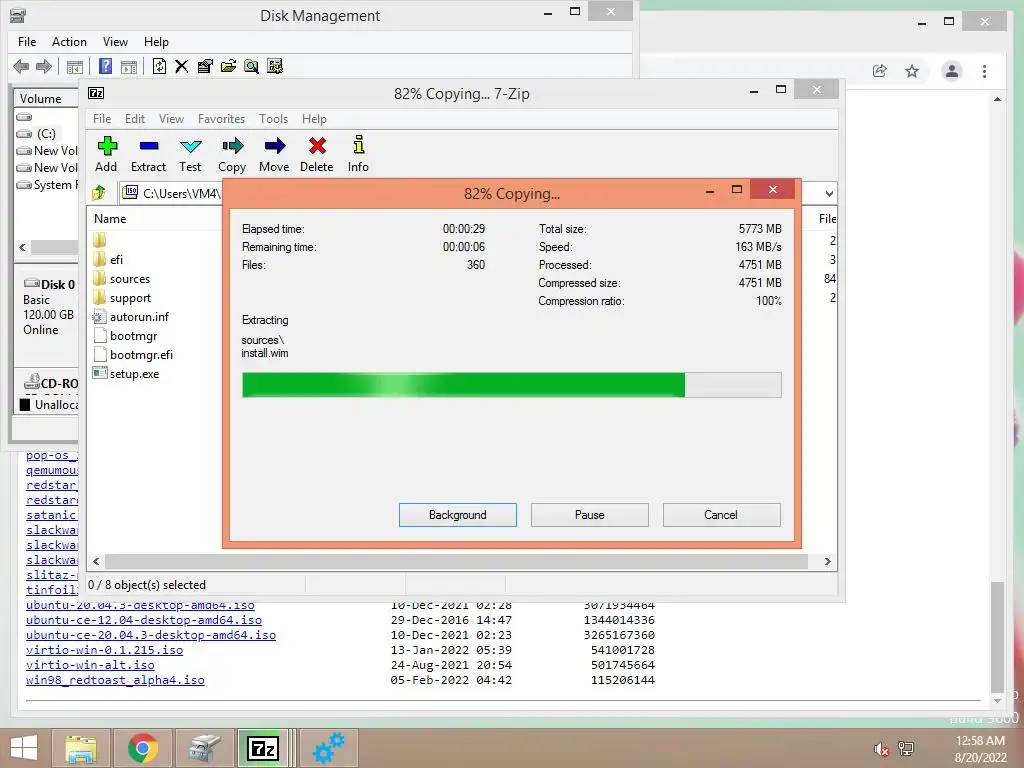This screenshot has height=768, width=1024.
Task: Click Chrome icon on taskbar
Action: [x=142, y=748]
